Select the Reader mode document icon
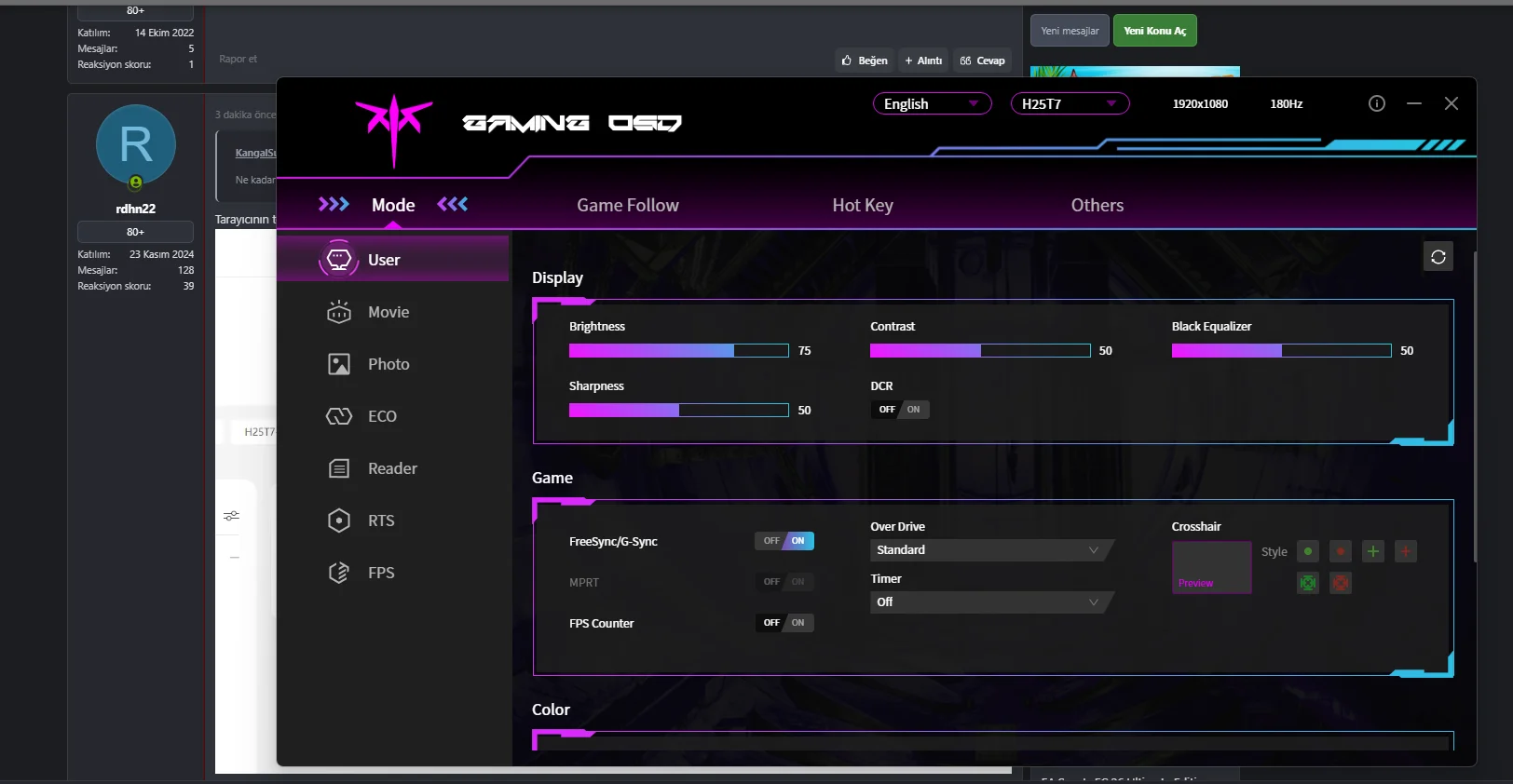The height and width of the screenshot is (784, 1513). pos(339,468)
